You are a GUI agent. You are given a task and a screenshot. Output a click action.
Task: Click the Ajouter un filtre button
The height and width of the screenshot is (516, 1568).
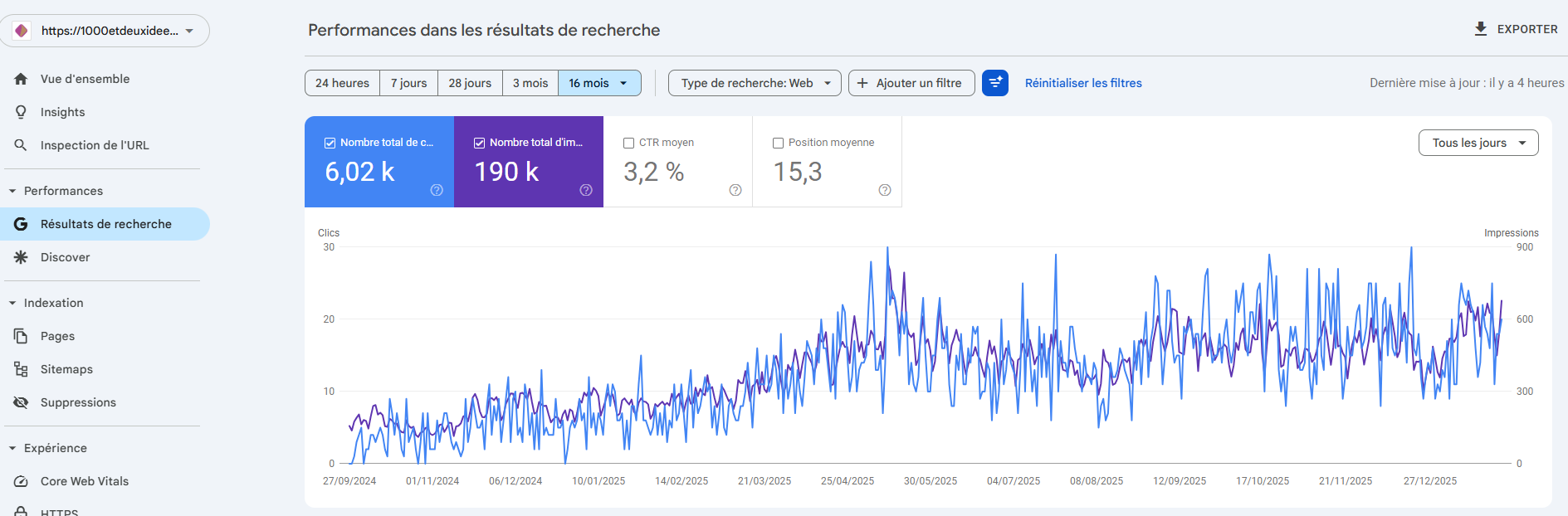pyautogui.click(x=911, y=83)
